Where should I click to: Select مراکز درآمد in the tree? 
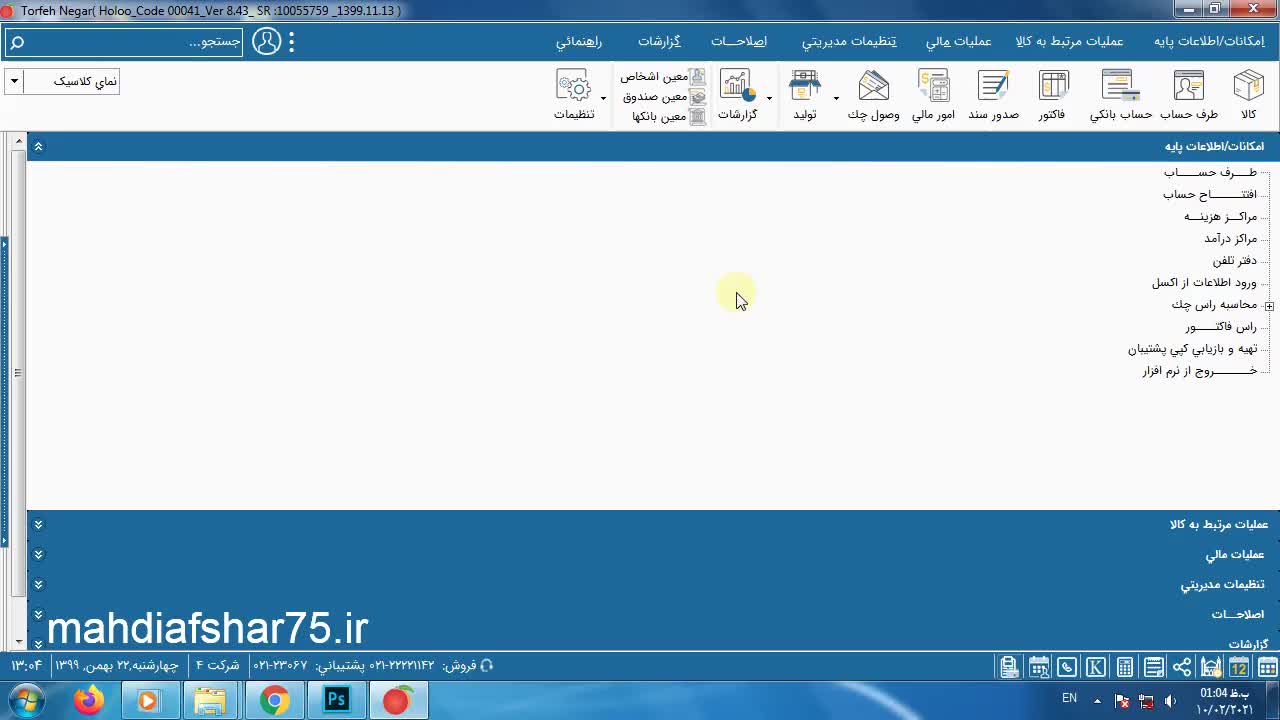click(1231, 239)
